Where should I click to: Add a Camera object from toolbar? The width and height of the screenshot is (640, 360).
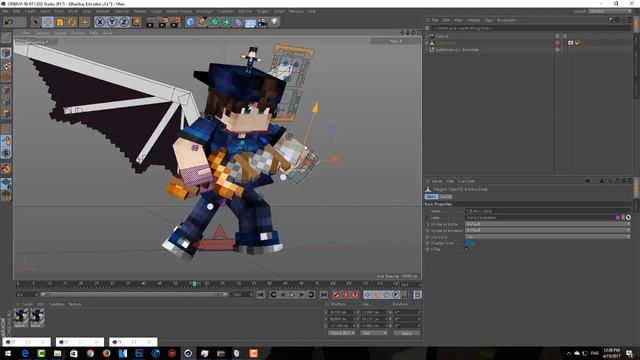click(262, 22)
